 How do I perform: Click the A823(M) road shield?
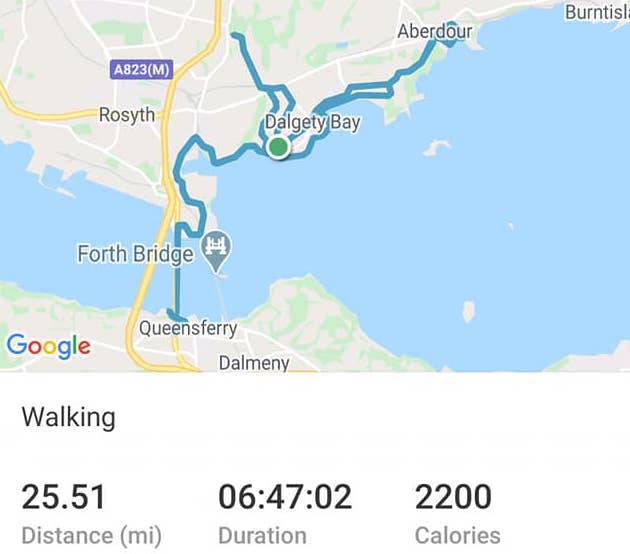(141, 70)
